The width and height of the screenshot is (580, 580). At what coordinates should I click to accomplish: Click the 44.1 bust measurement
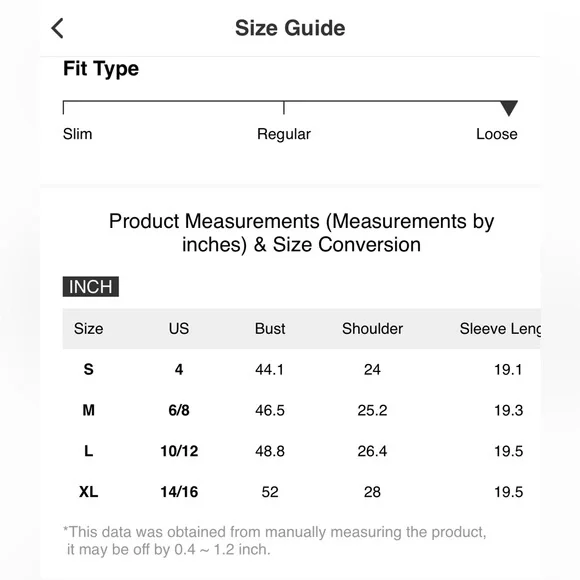270,370
